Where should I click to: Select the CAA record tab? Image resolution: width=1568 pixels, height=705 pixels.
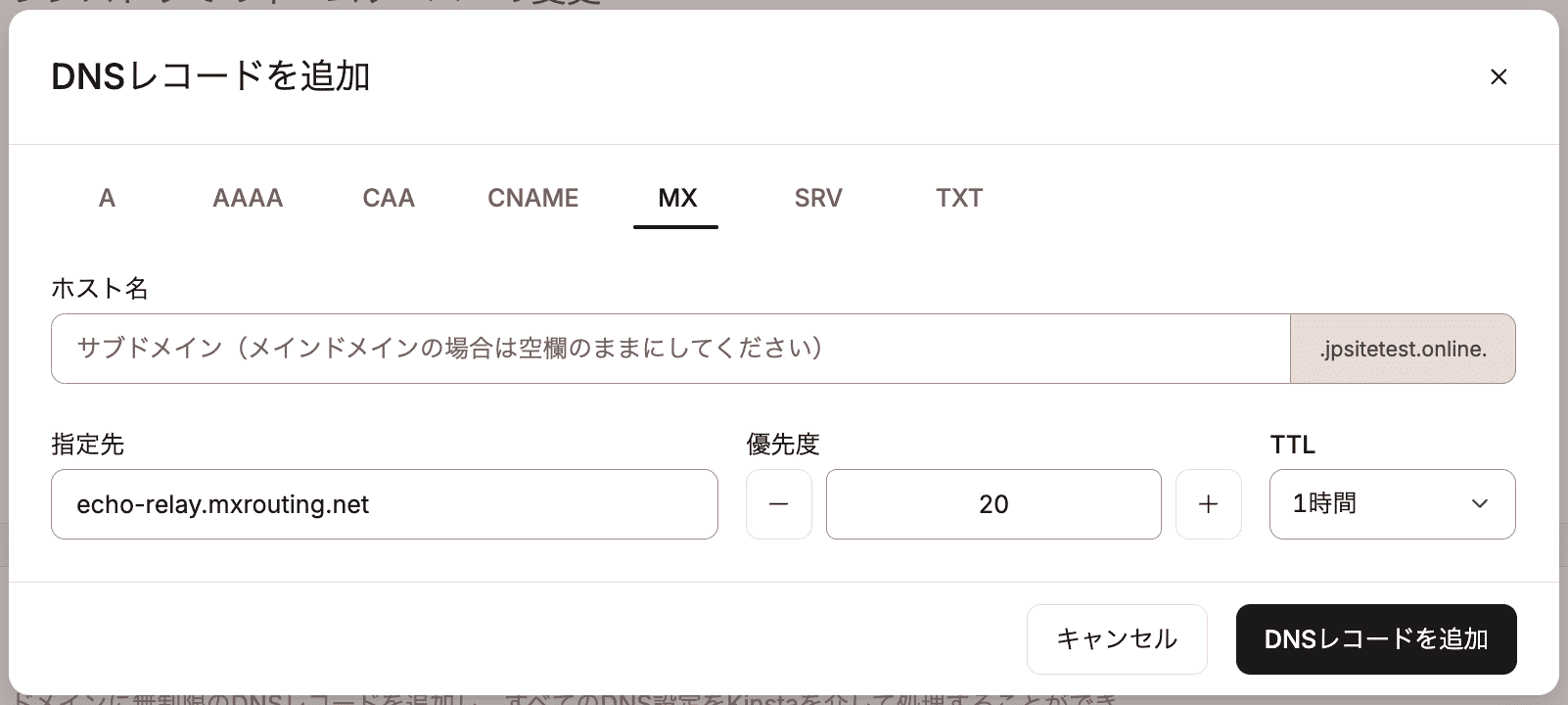[389, 198]
